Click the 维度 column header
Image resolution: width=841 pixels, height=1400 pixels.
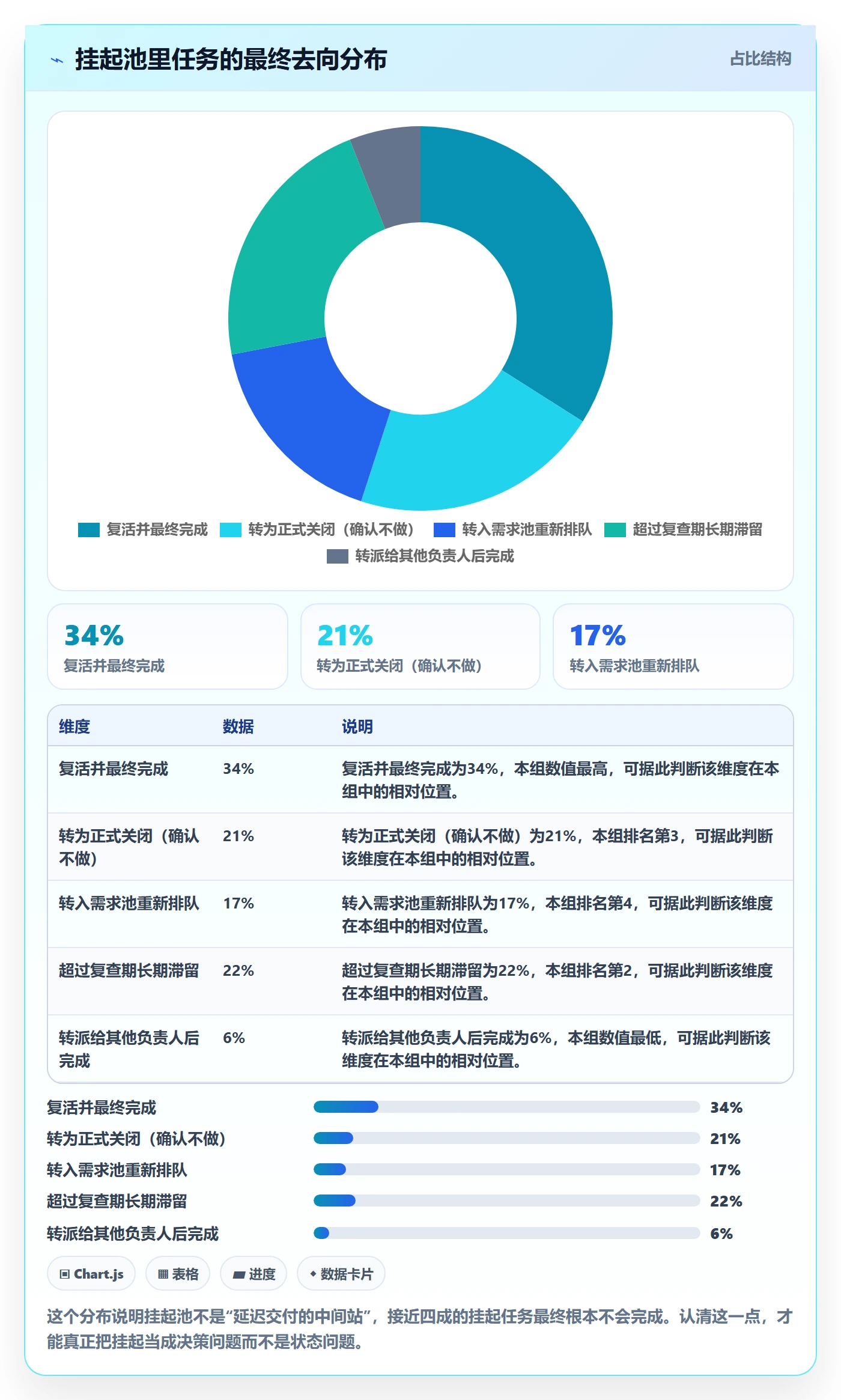pos(74,726)
